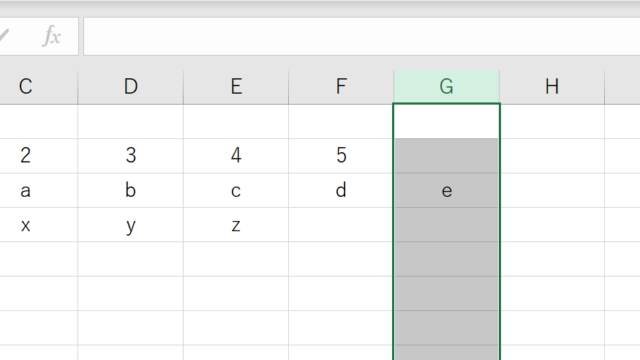Click the cell containing 5
The image size is (640, 360).
(x=341, y=156)
